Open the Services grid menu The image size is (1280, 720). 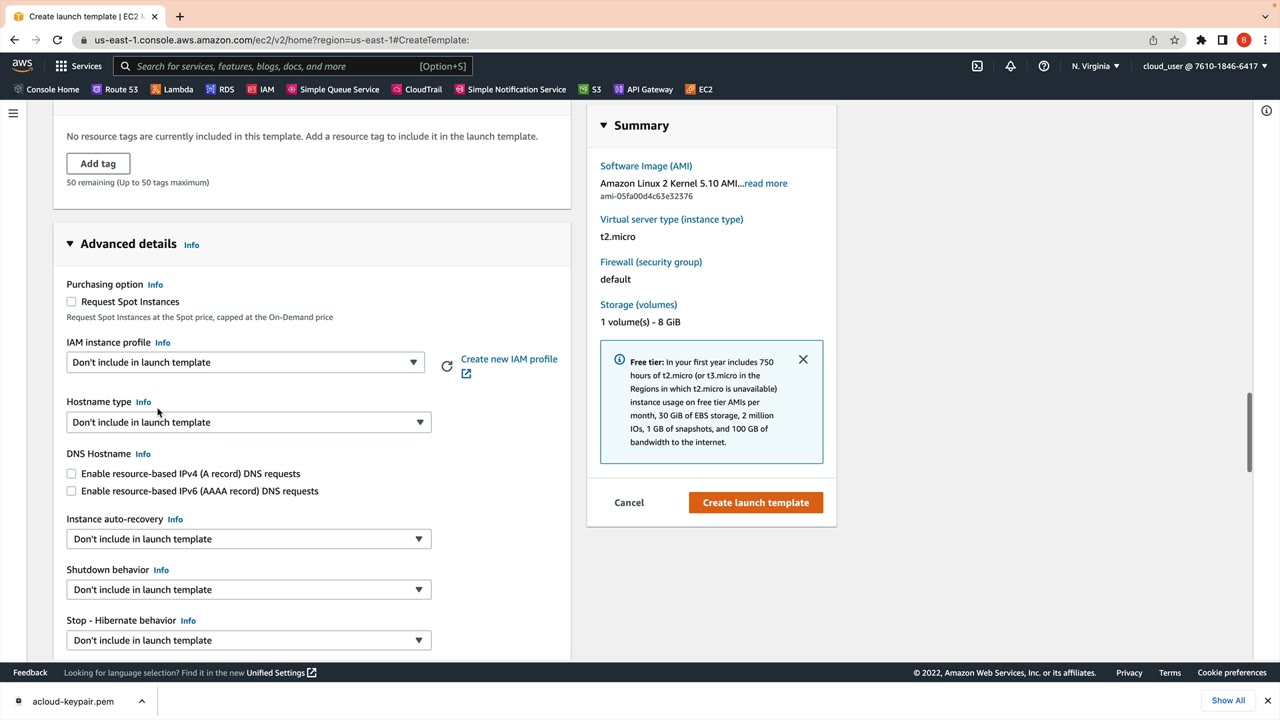coord(78,66)
